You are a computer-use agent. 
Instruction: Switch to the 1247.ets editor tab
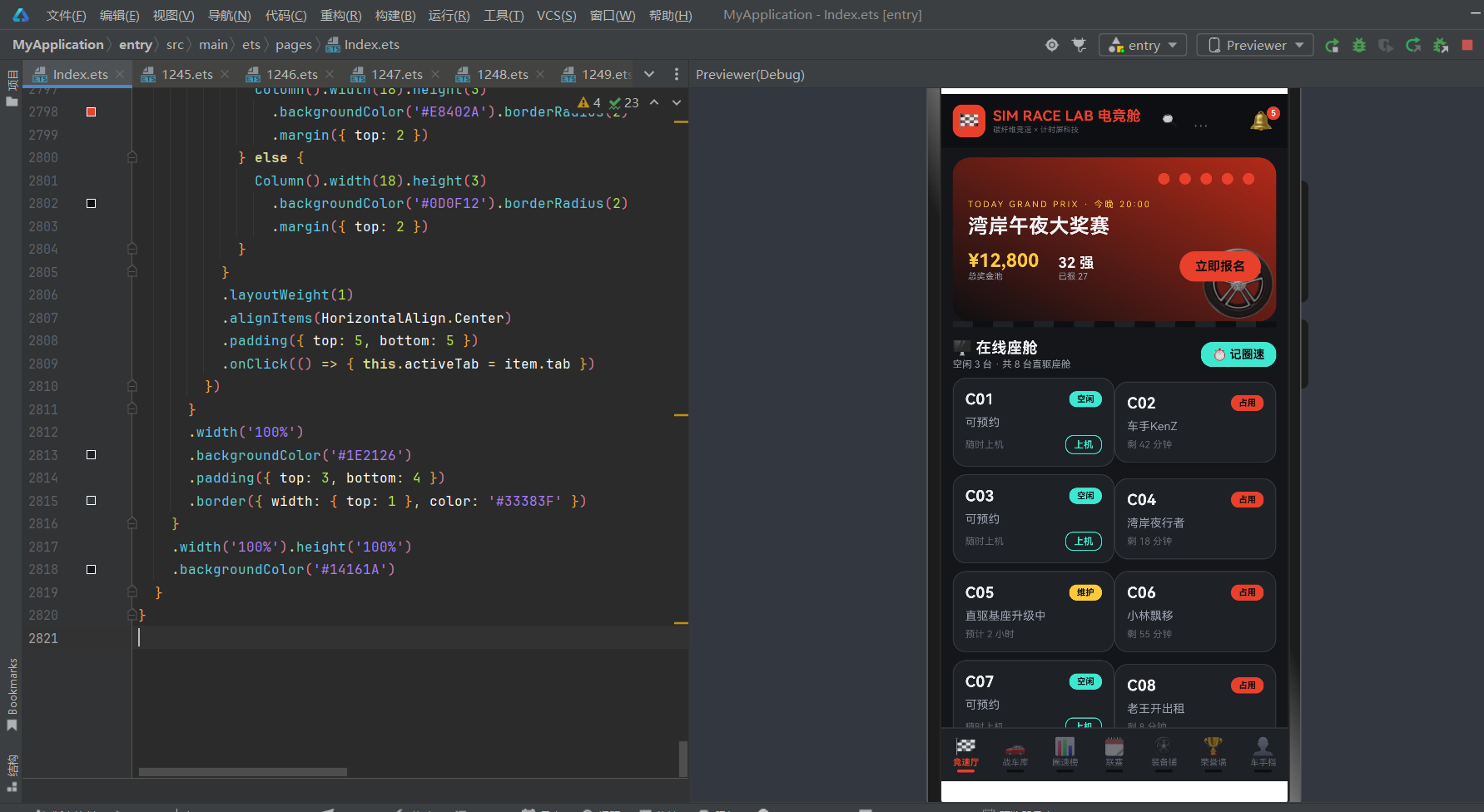[x=397, y=74]
